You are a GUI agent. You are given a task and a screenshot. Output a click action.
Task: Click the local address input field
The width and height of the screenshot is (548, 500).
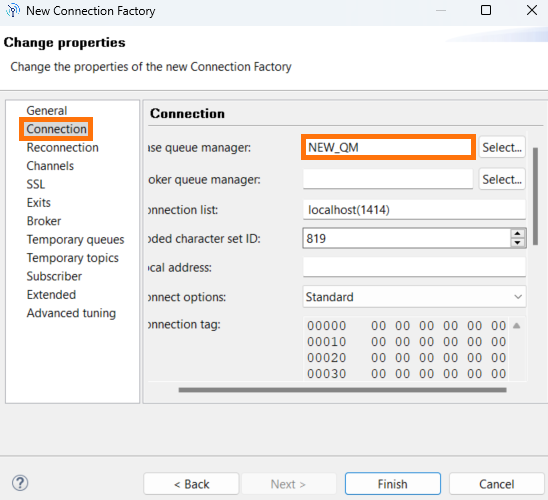coord(414,267)
